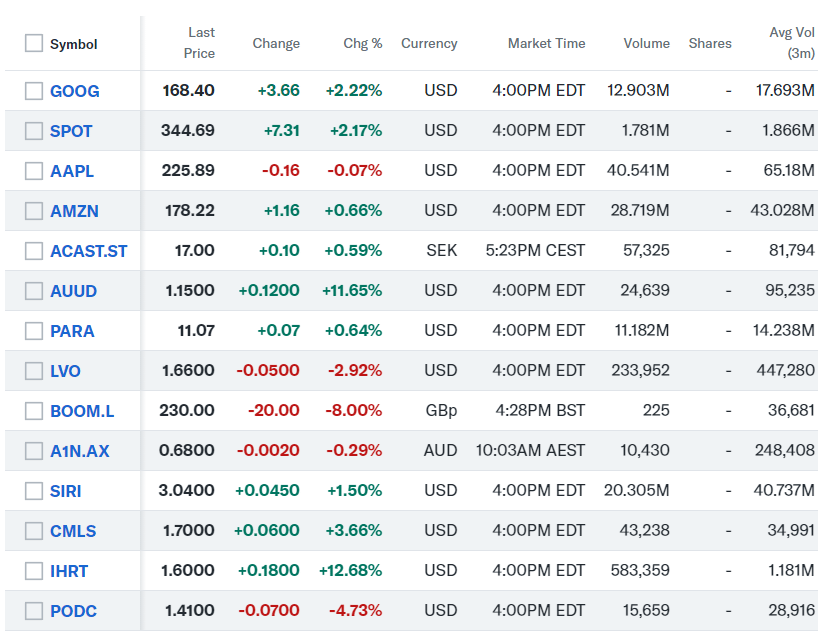The image size is (818, 641).
Task: Sort by the Chg % column header
Action: [x=363, y=44]
